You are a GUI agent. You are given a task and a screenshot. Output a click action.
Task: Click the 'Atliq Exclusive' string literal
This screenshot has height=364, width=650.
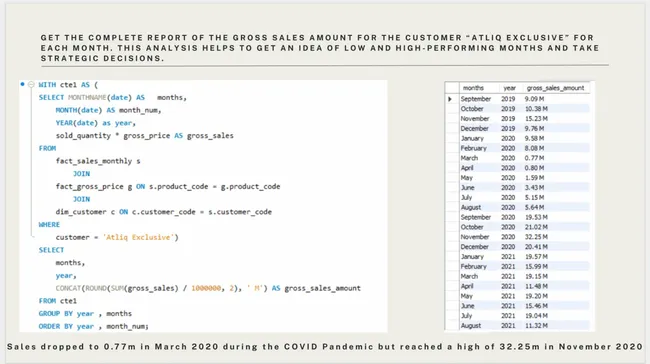[138, 238]
